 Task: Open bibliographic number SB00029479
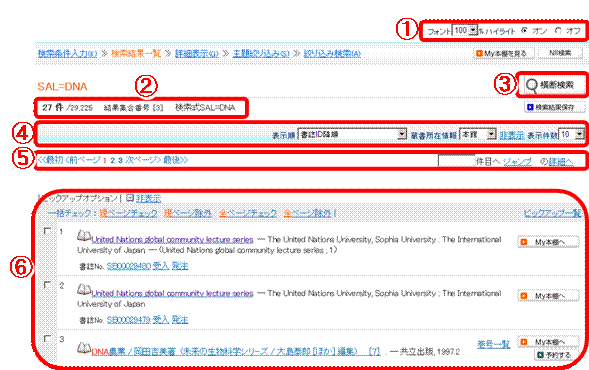click(x=128, y=320)
